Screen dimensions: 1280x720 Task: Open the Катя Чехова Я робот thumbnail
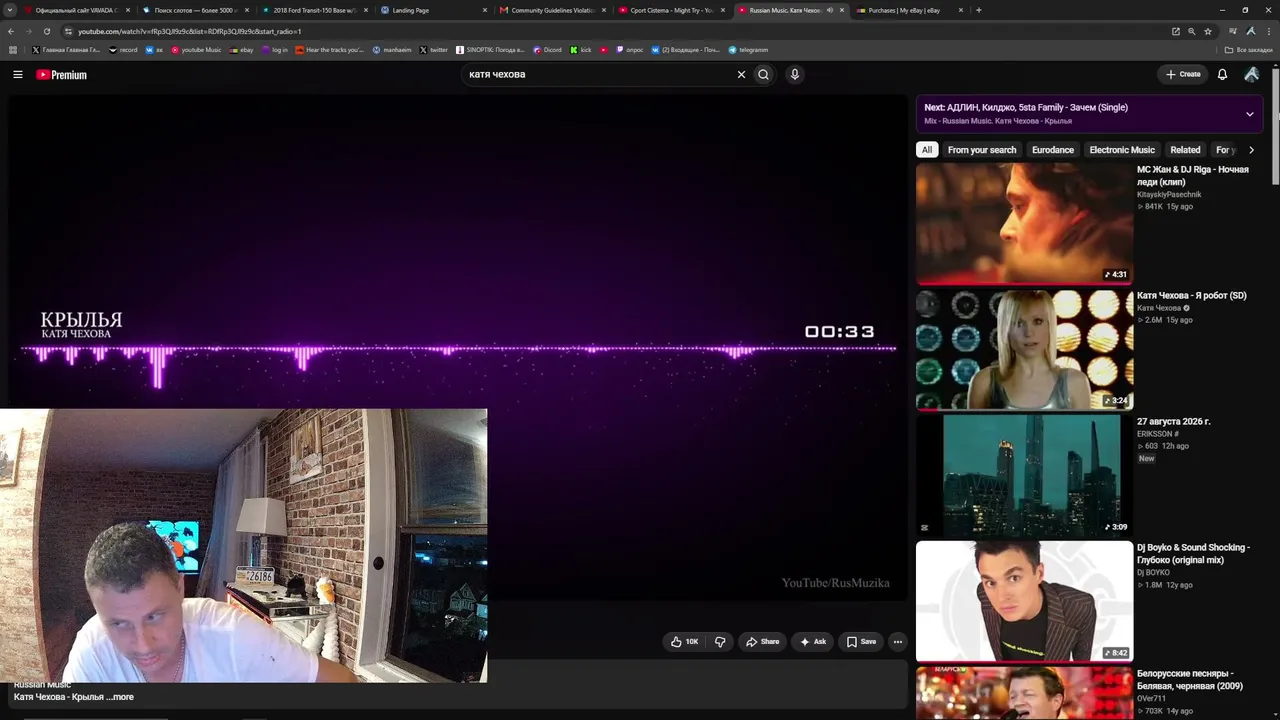(x=1024, y=350)
